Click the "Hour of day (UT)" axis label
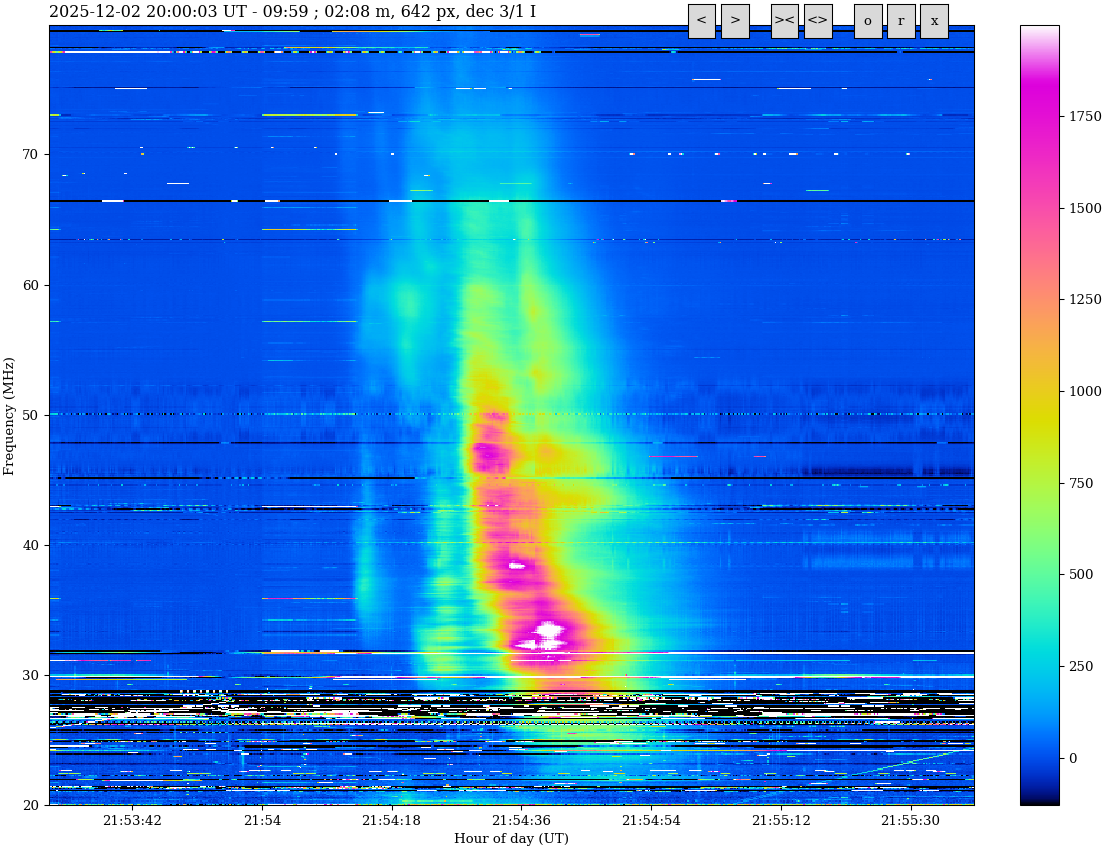Viewport: 1109px width, 850px height. (x=511, y=839)
